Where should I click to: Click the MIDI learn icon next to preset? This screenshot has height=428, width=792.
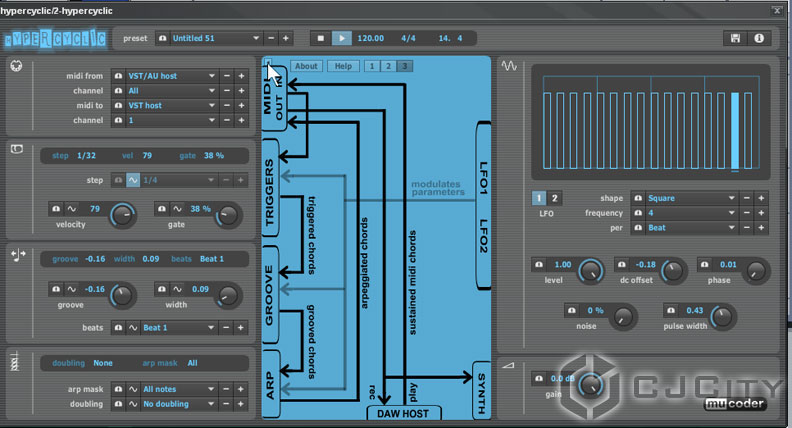162,38
